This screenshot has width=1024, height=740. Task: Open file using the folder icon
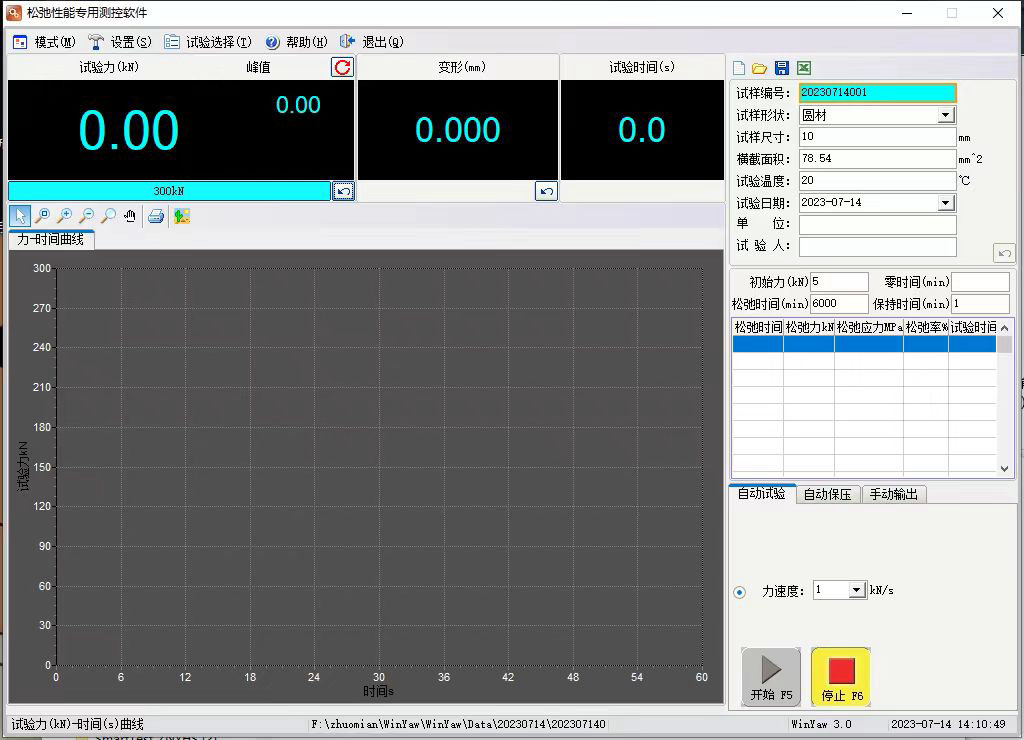[759, 68]
